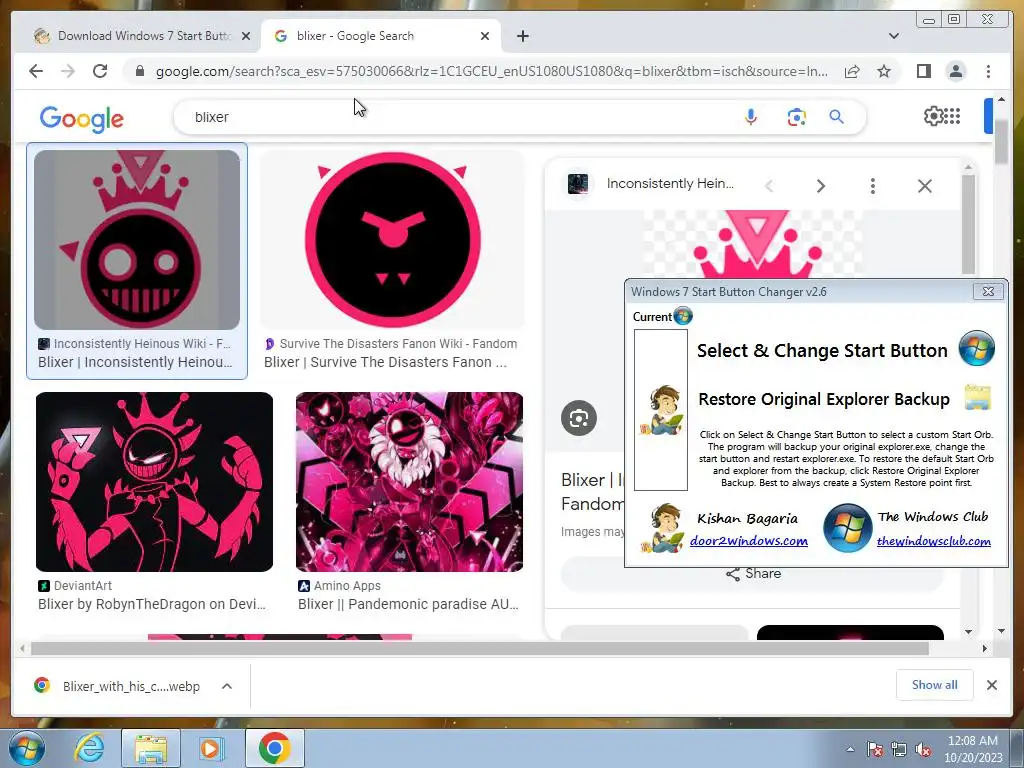Open Windows Explorer from the taskbar
The image size is (1024, 768).
tap(151, 748)
